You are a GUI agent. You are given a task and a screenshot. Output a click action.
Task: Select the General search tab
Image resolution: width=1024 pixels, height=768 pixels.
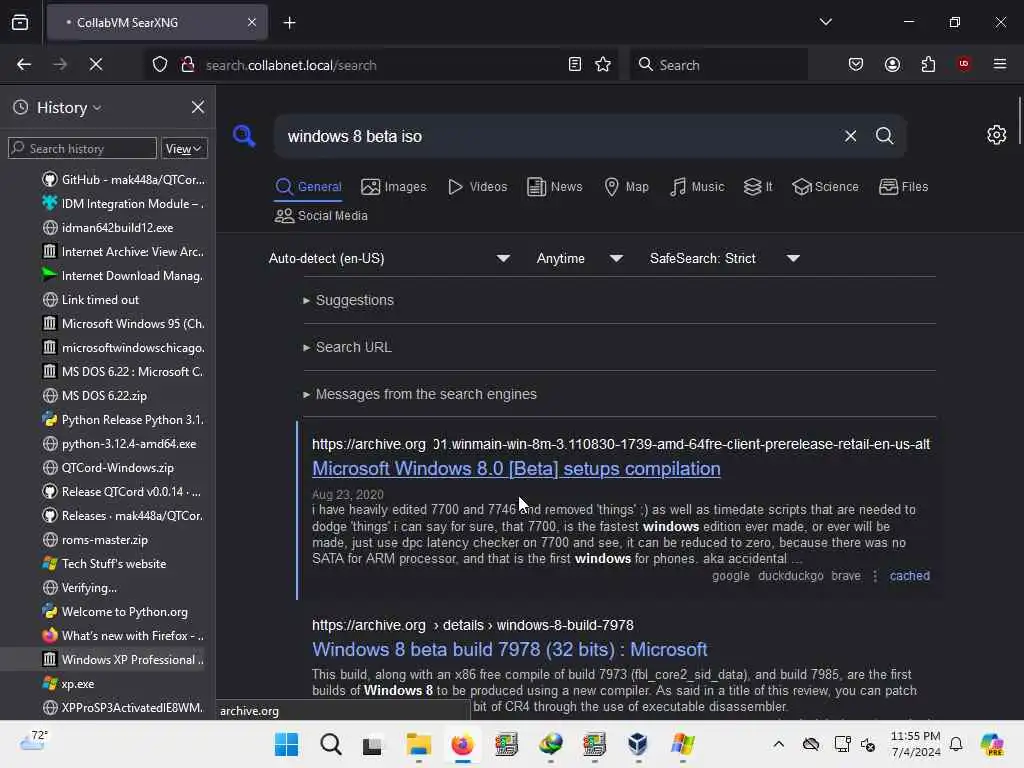(308, 187)
